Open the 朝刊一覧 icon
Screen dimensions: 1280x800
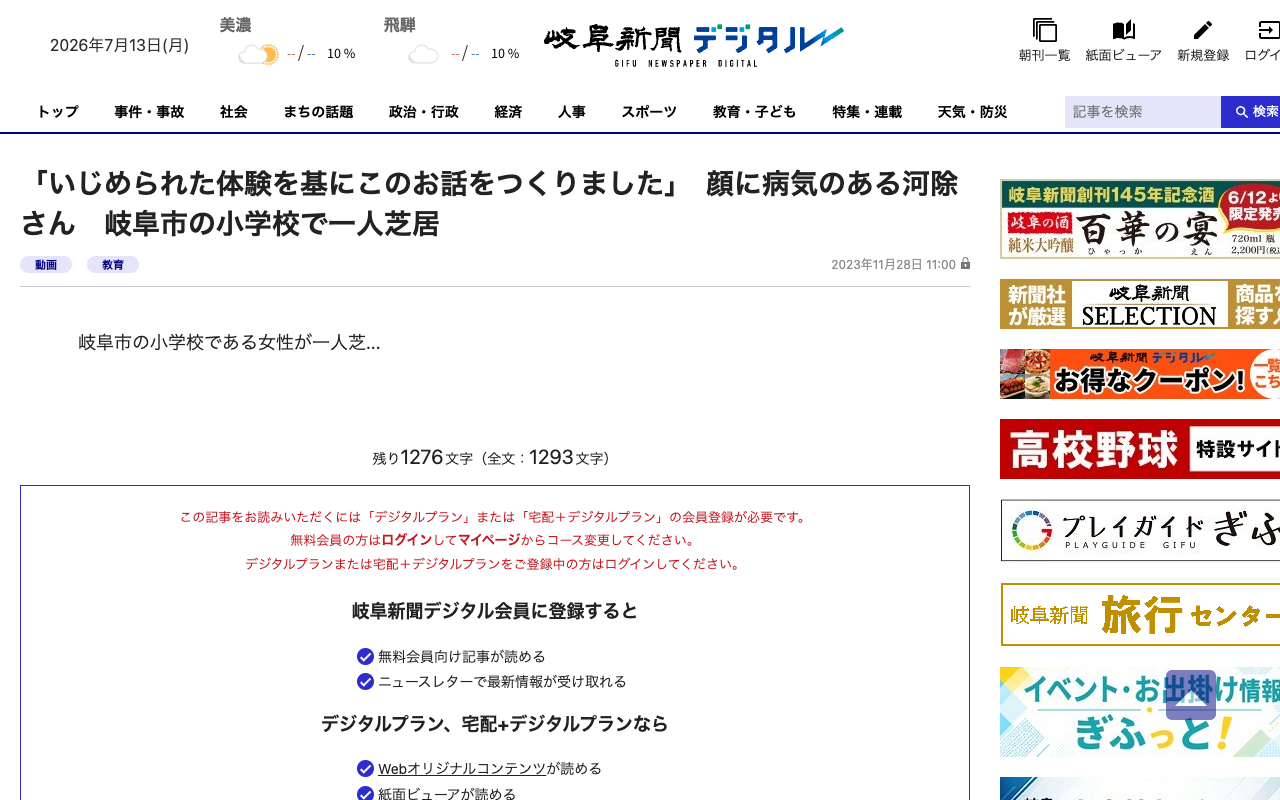click(x=1045, y=31)
